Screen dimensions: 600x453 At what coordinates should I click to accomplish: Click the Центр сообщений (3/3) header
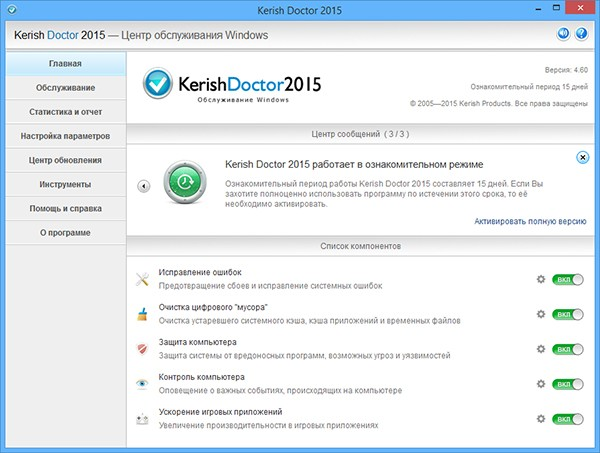pos(360,134)
